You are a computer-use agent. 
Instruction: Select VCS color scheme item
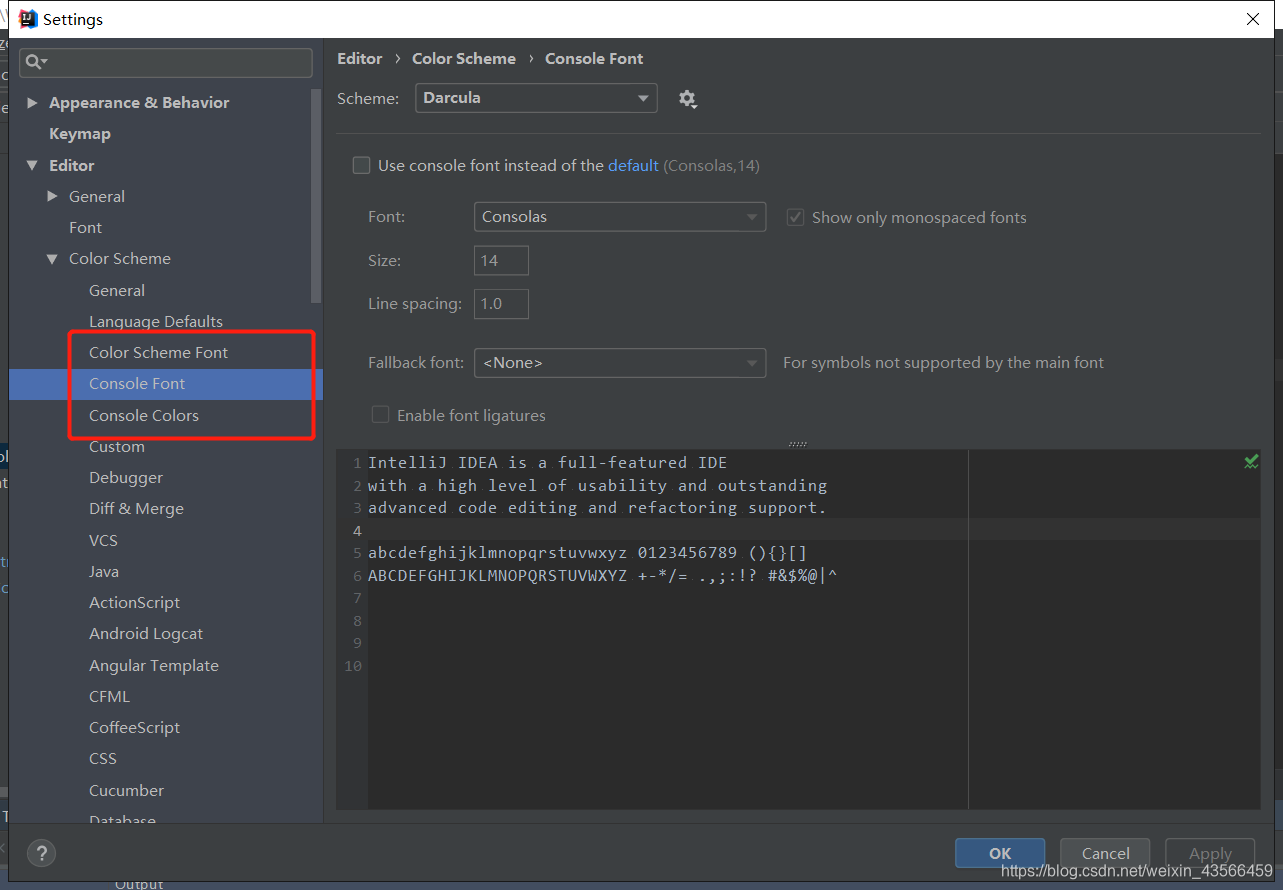(103, 540)
